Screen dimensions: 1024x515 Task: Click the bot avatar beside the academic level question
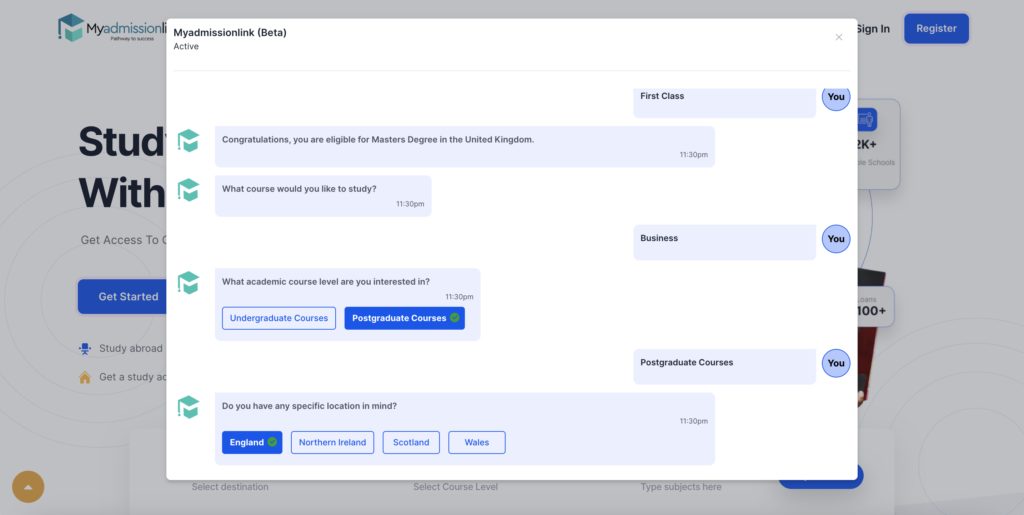point(188,283)
